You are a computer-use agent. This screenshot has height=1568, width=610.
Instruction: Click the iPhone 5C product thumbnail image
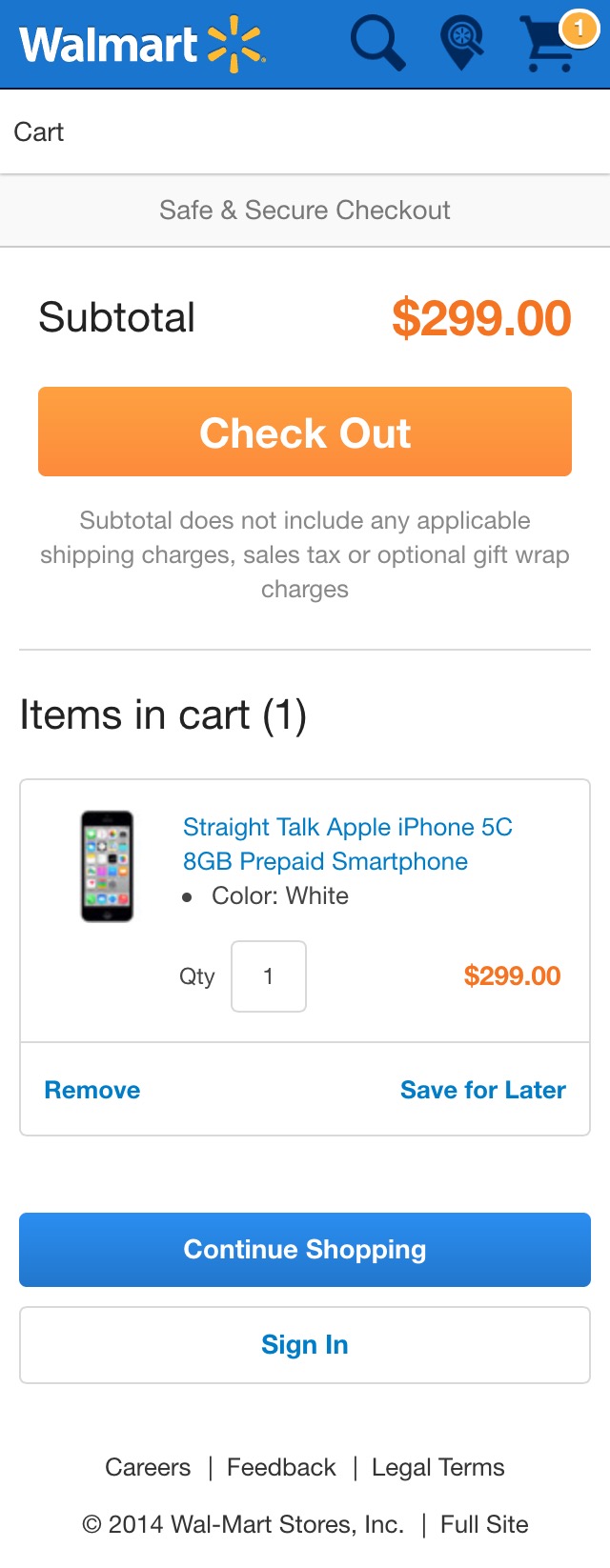tap(107, 868)
